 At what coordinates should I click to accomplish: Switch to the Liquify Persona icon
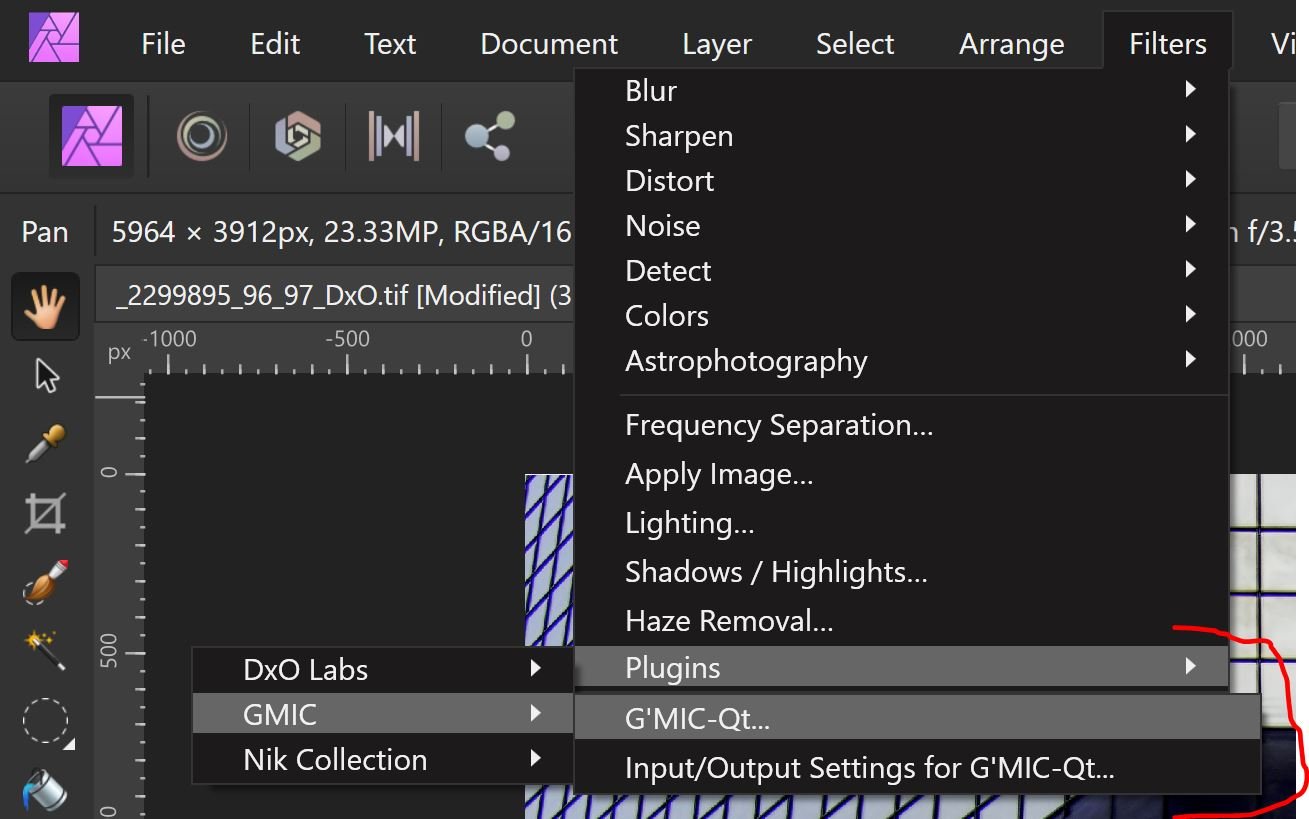click(202, 136)
